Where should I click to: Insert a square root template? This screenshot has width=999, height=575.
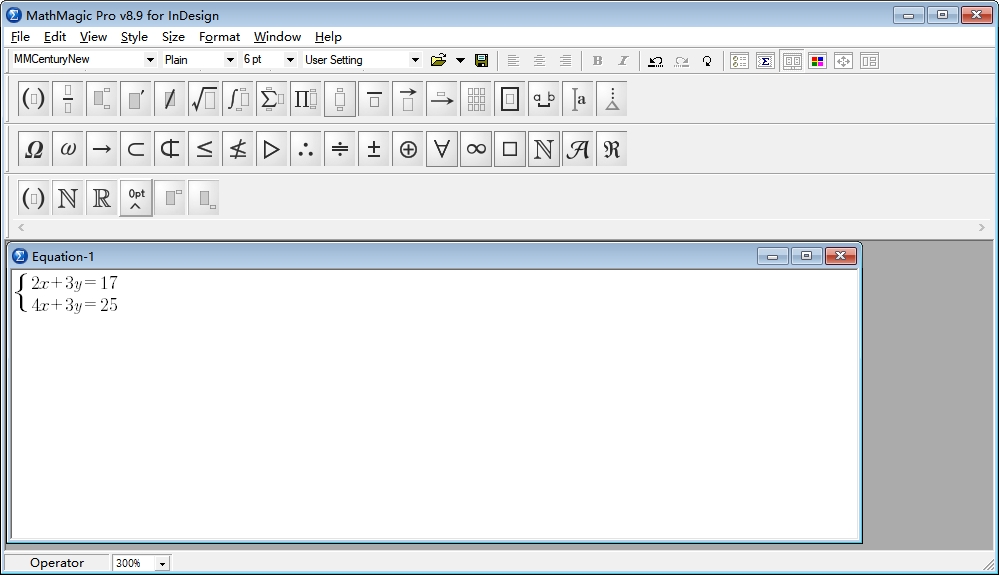(x=204, y=99)
